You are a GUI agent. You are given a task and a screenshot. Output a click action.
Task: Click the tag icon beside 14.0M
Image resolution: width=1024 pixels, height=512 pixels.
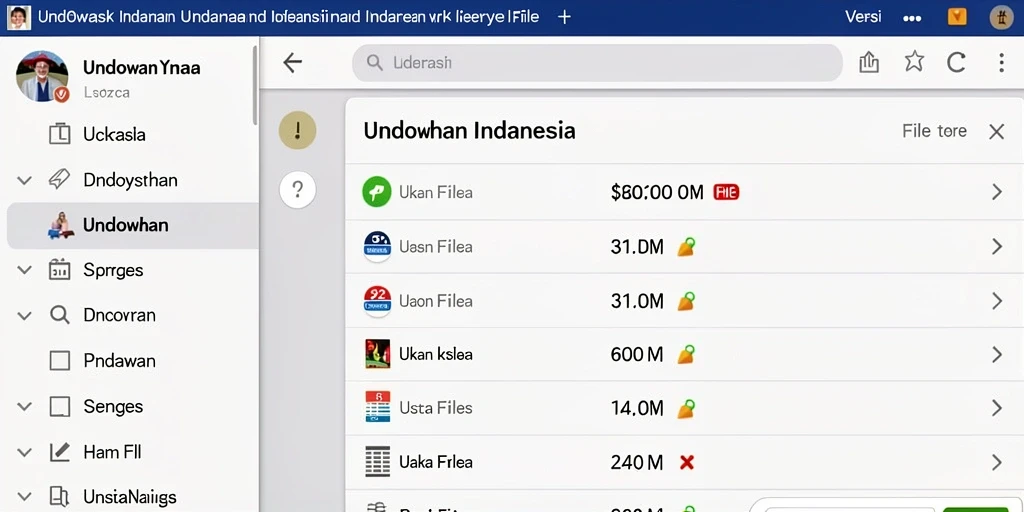(x=686, y=409)
